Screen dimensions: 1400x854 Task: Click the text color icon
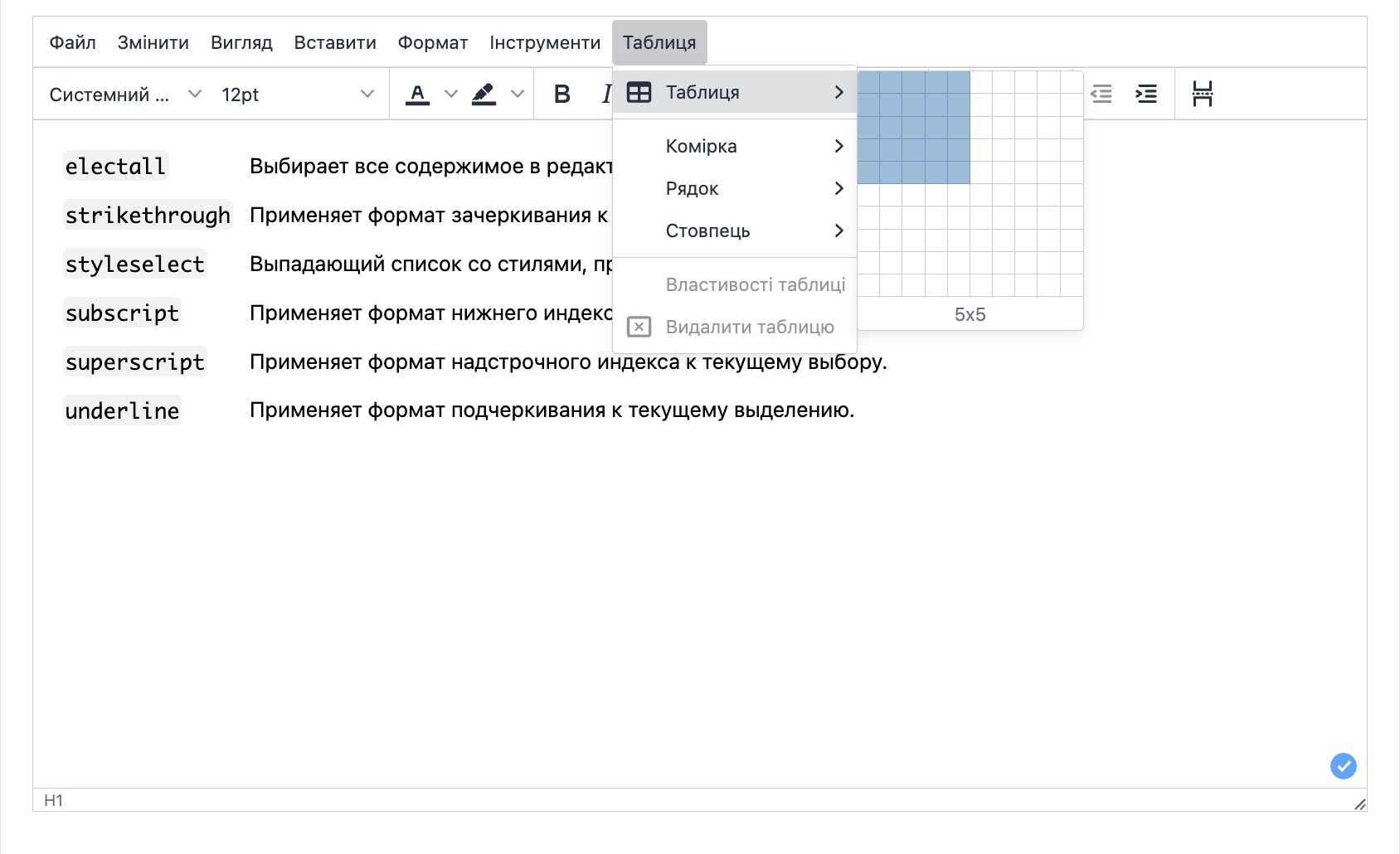[417, 95]
